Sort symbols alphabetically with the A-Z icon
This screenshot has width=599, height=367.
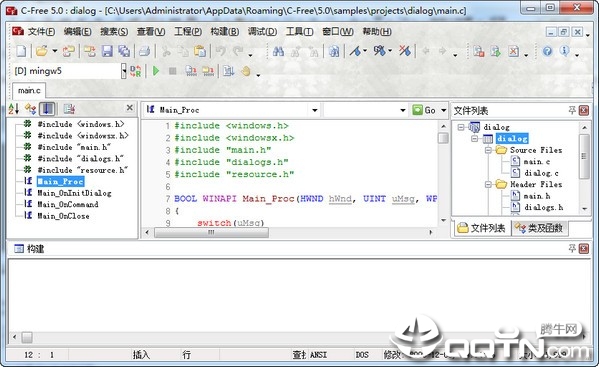point(13,109)
